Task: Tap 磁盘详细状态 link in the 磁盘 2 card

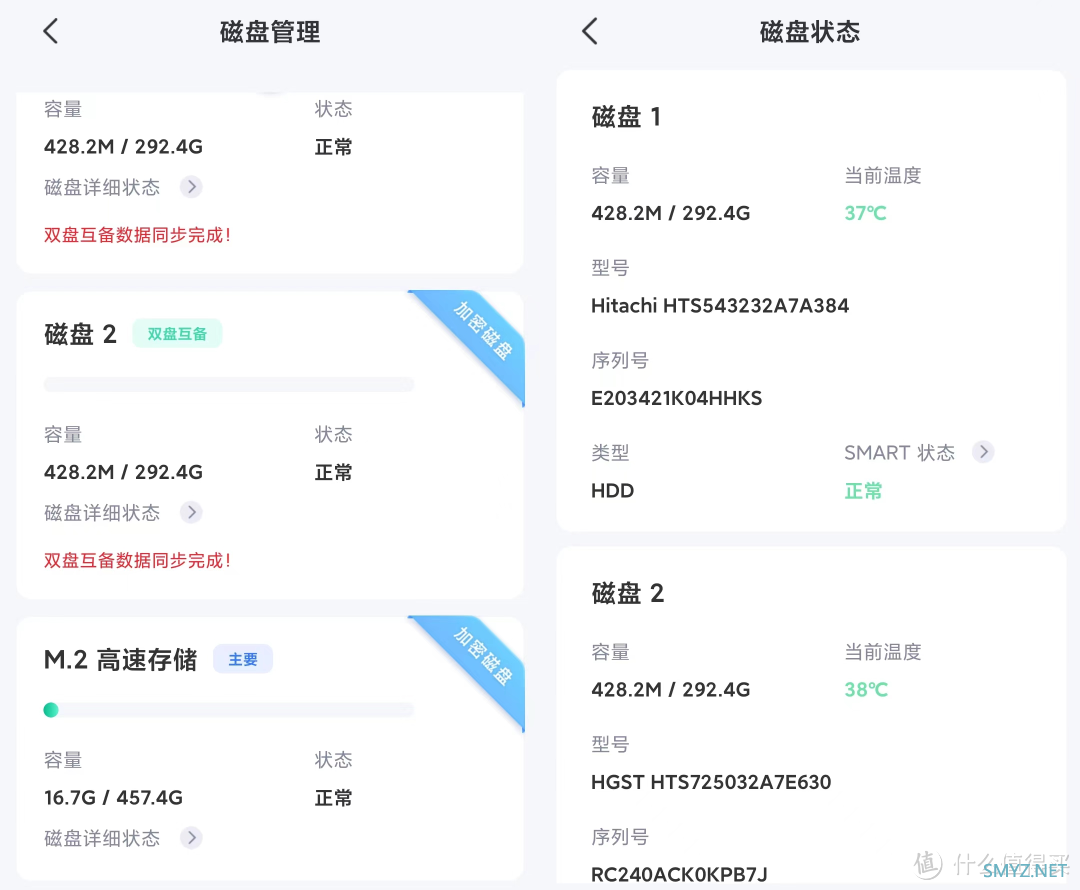Action: [102, 513]
